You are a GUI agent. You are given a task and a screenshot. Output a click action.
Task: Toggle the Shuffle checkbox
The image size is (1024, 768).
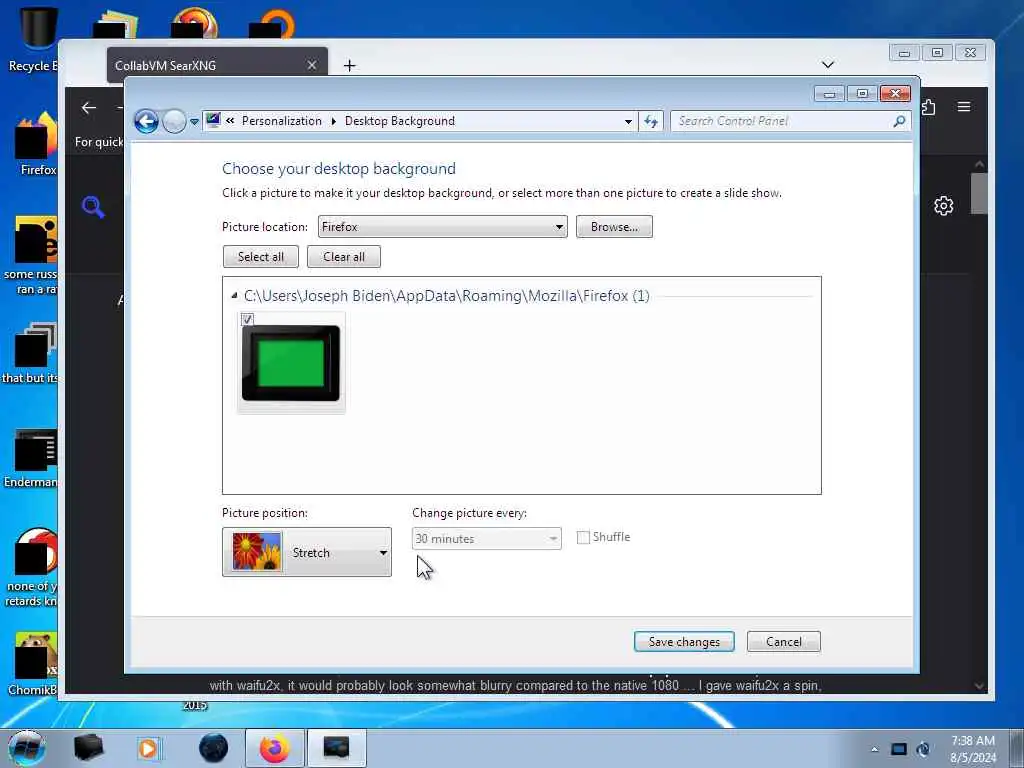[x=583, y=537]
